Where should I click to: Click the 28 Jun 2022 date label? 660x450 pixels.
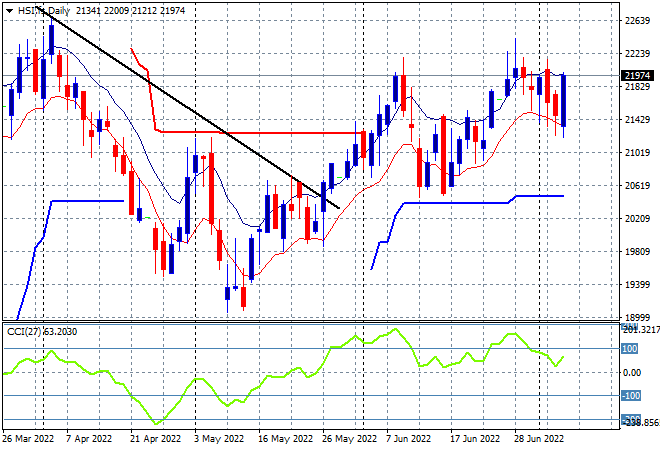click(539, 439)
